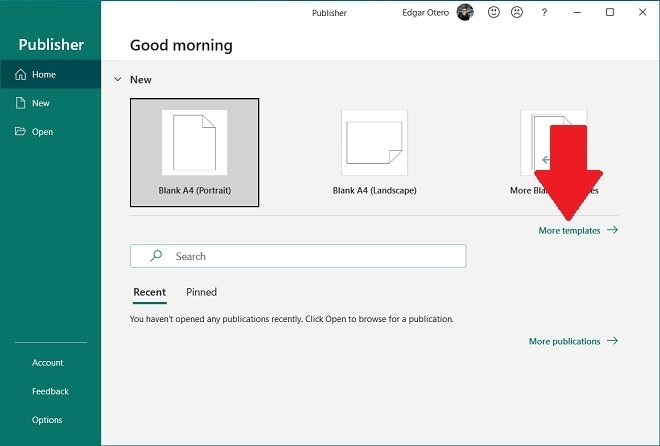Choose Blank A4 (Landscape) template
Image resolution: width=660 pixels, height=446 pixels.
374,152
